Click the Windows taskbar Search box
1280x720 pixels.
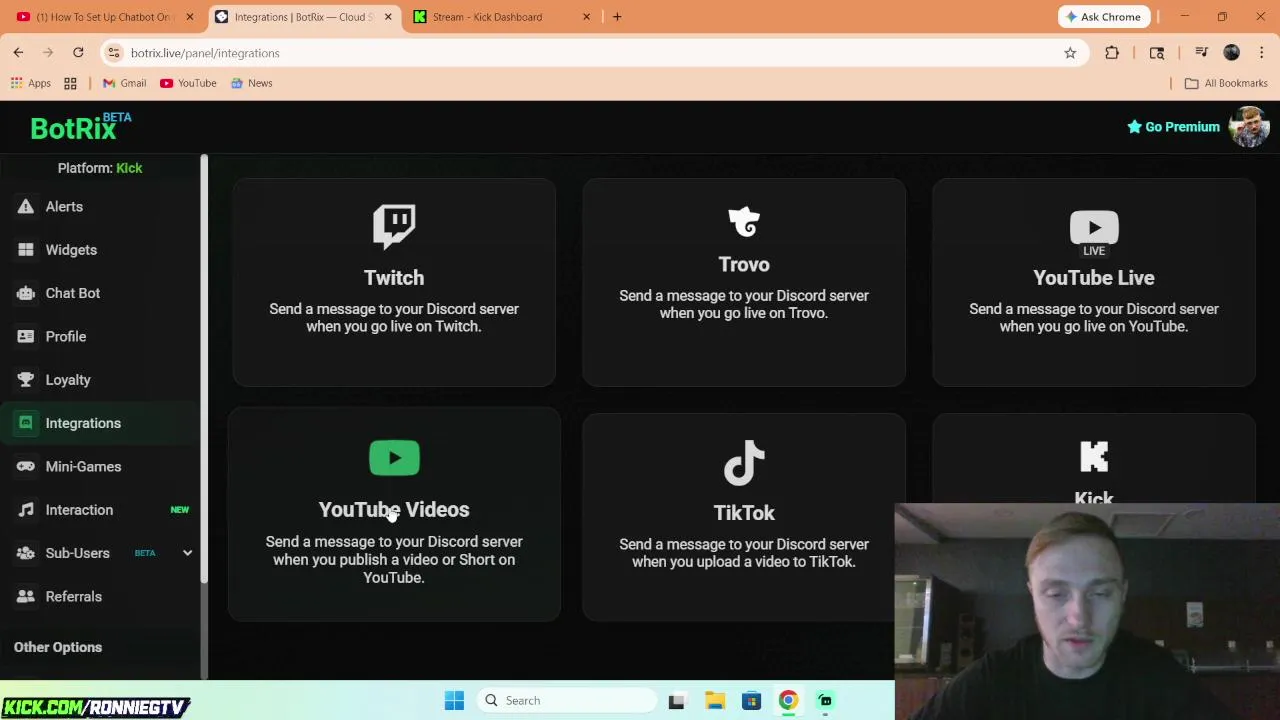pyautogui.click(x=565, y=701)
